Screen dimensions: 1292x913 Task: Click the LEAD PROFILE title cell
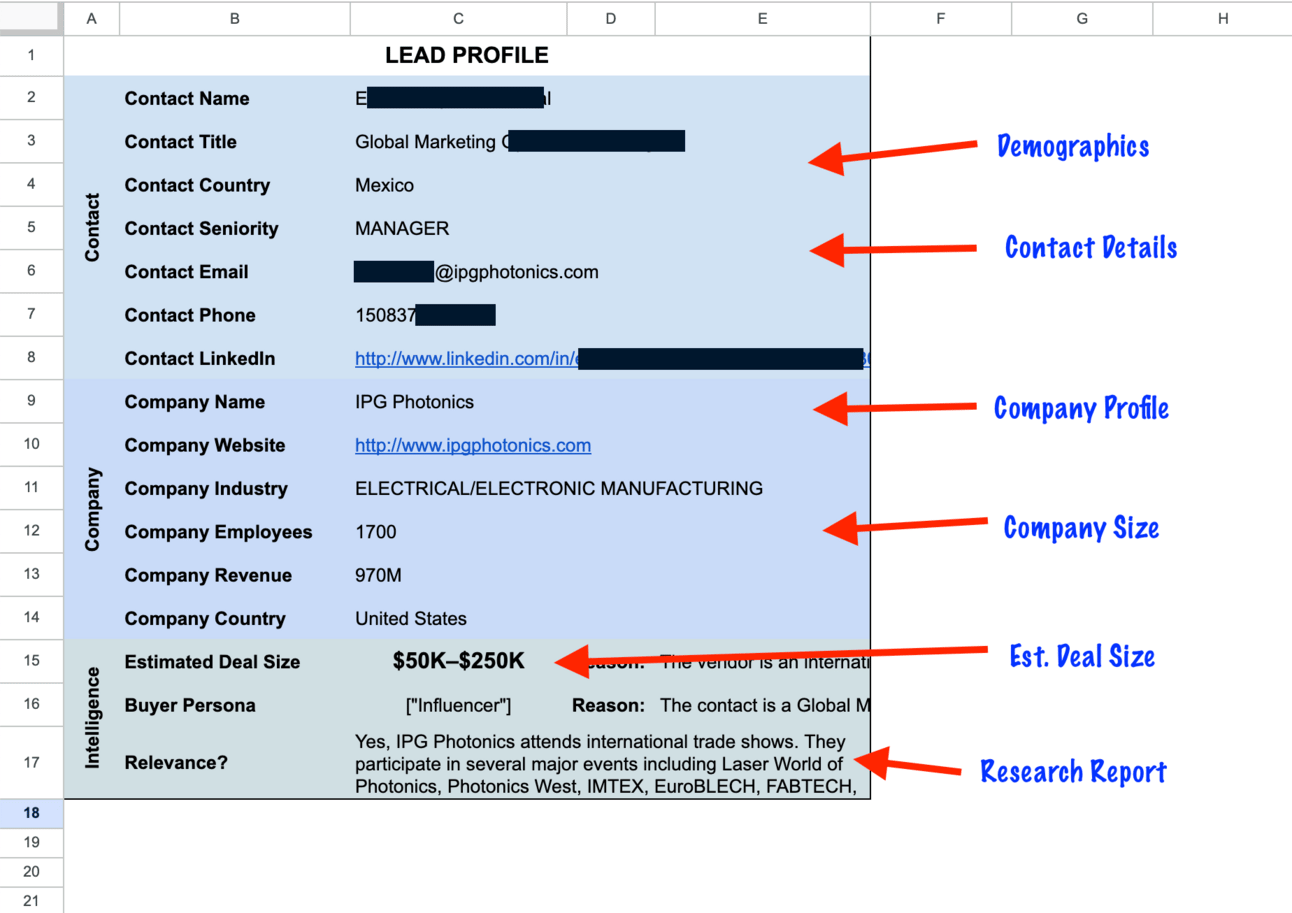pos(467,56)
